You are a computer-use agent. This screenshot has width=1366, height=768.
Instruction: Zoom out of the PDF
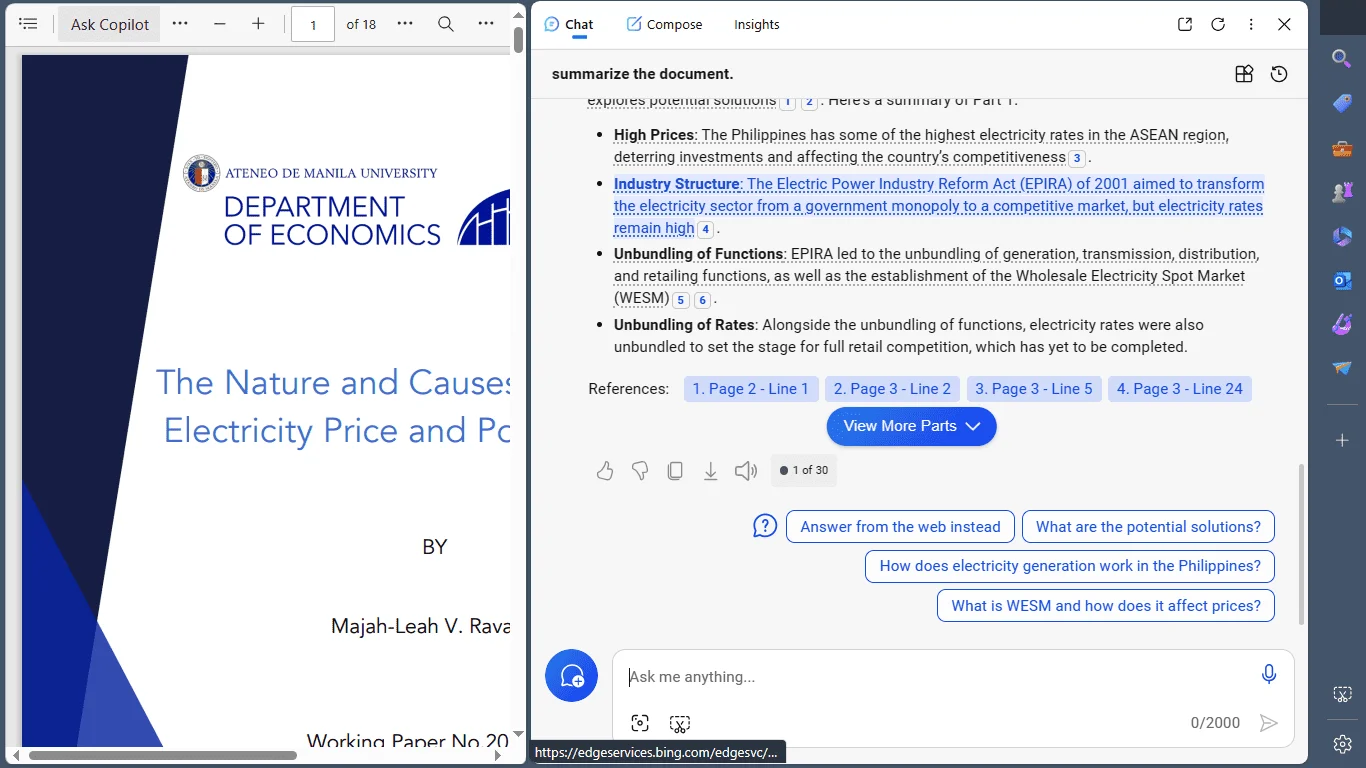click(x=220, y=24)
